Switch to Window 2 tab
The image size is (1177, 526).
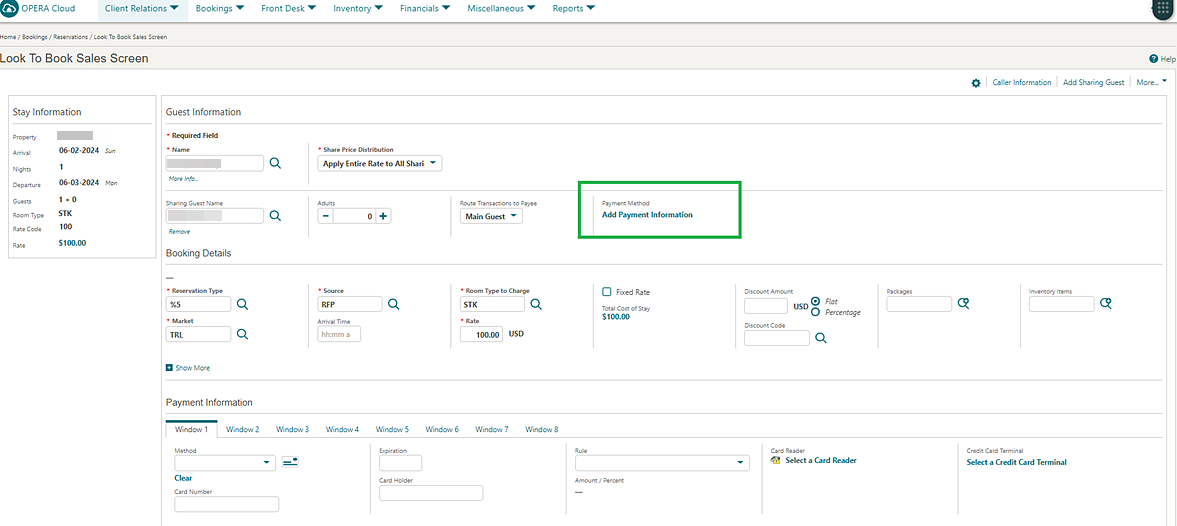point(242,429)
